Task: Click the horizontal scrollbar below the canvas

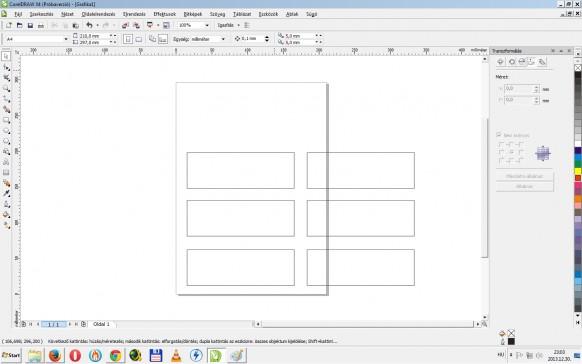Action: [367, 324]
